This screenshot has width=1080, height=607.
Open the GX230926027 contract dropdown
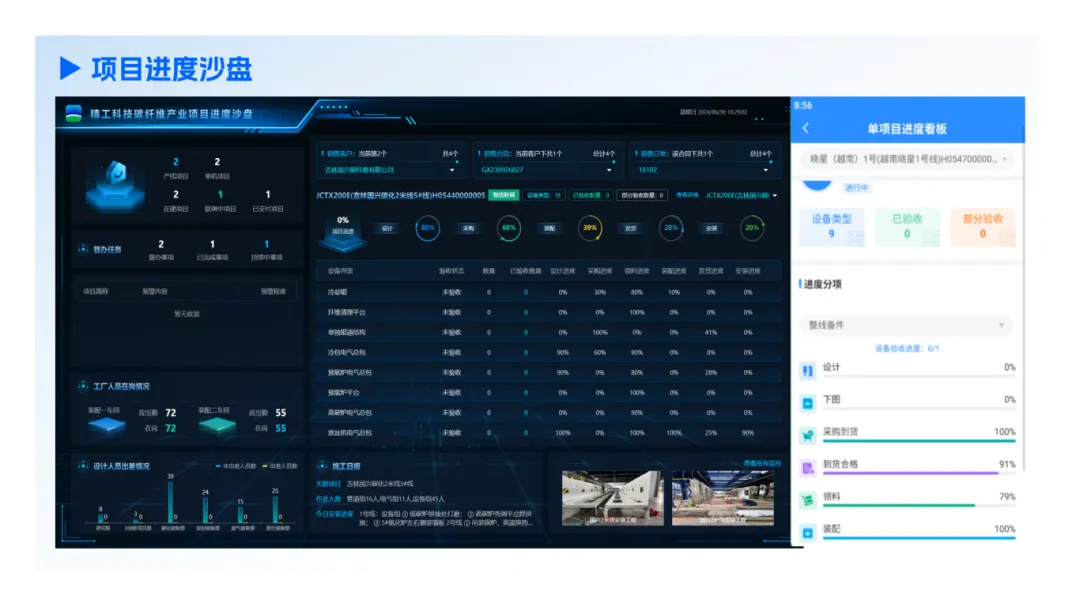pyautogui.click(x=547, y=169)
